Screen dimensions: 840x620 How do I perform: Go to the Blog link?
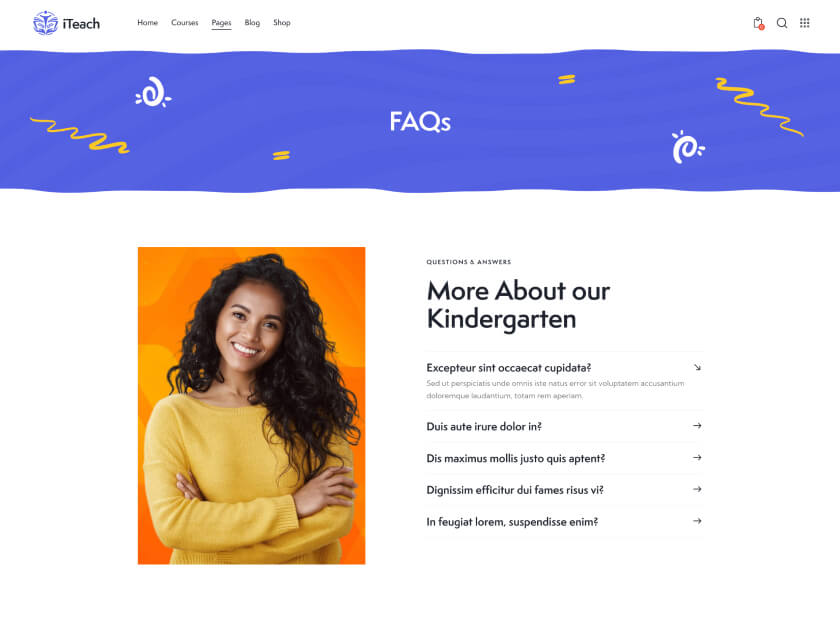pyautogui.click(x=252, y=23)
